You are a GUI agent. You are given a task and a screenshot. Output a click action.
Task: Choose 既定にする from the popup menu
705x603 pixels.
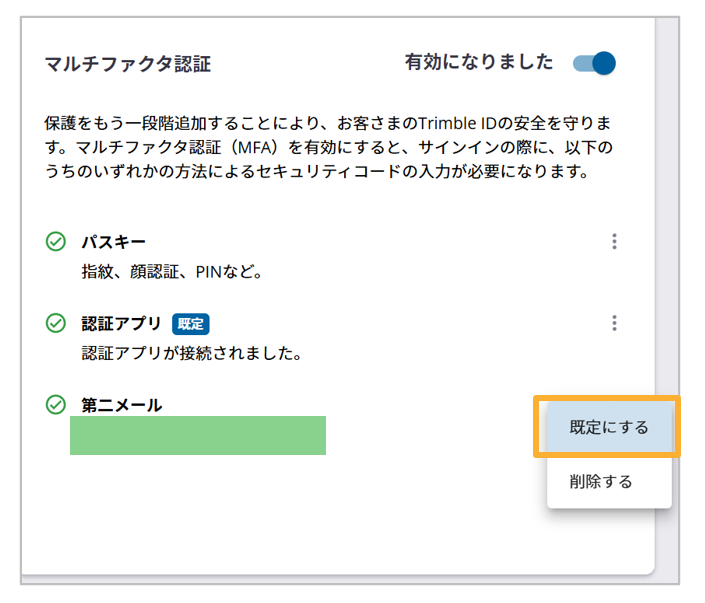point(609,427)
